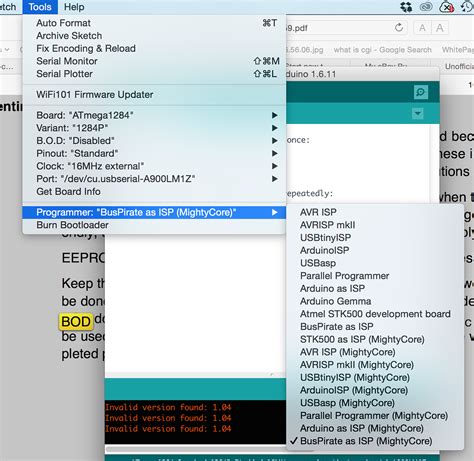This screenshot has width=474, height=461.
Task: Click the browser reload icon
Action: tap(399, 28)
